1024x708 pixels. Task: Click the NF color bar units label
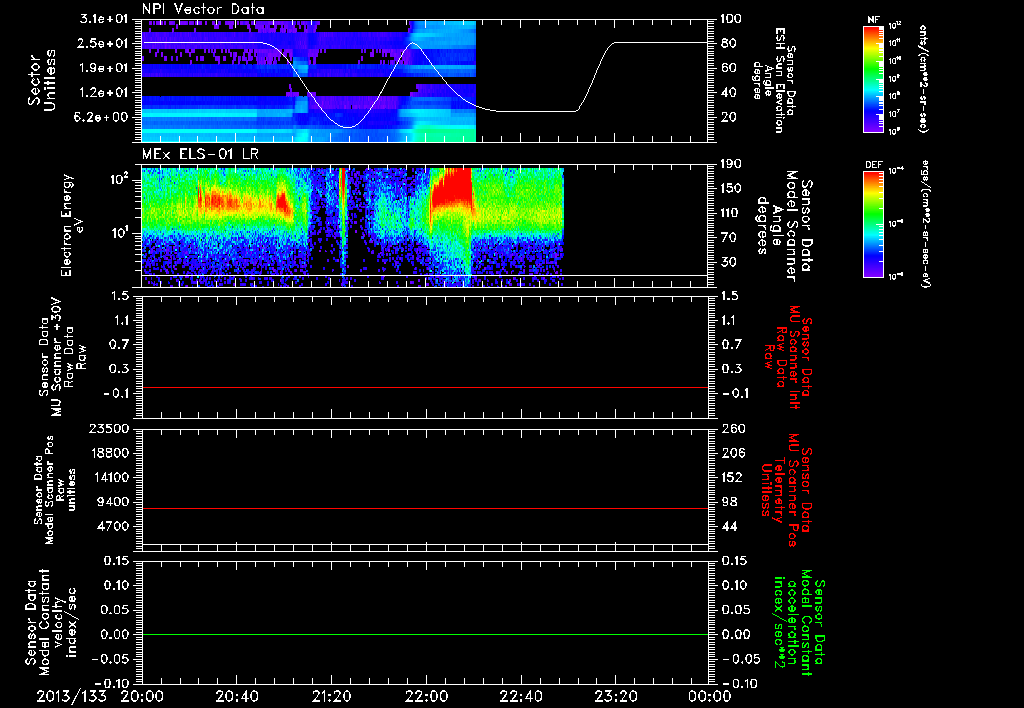click(923, 79)
